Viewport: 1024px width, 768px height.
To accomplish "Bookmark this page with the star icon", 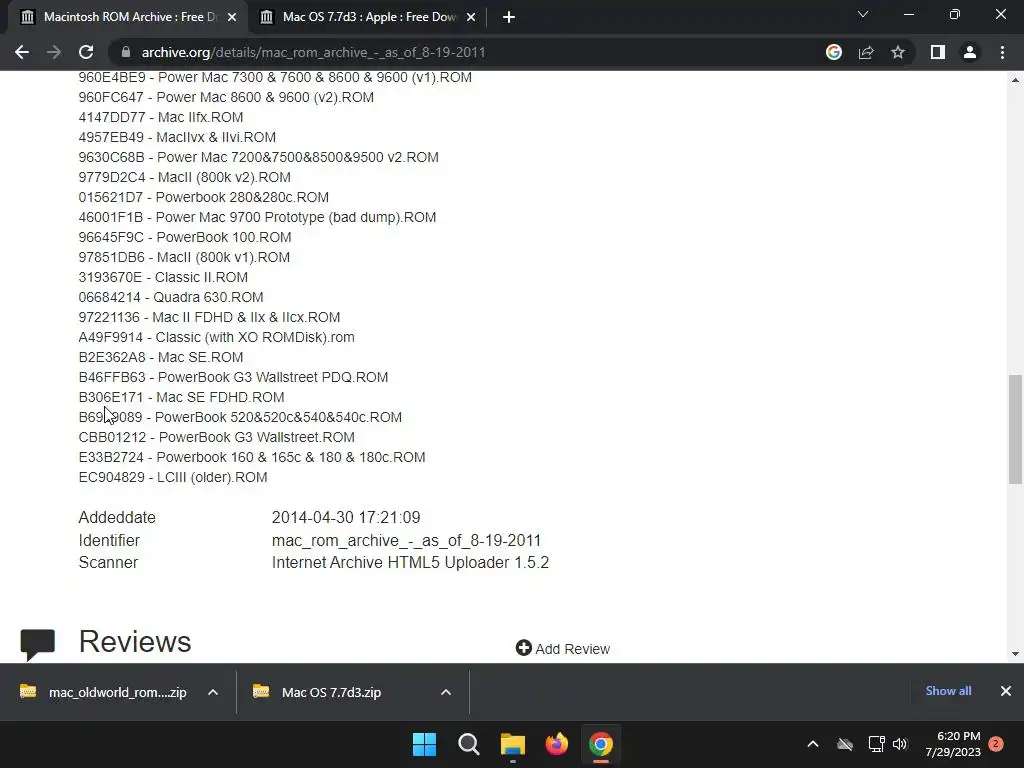I will coord(898,52).
